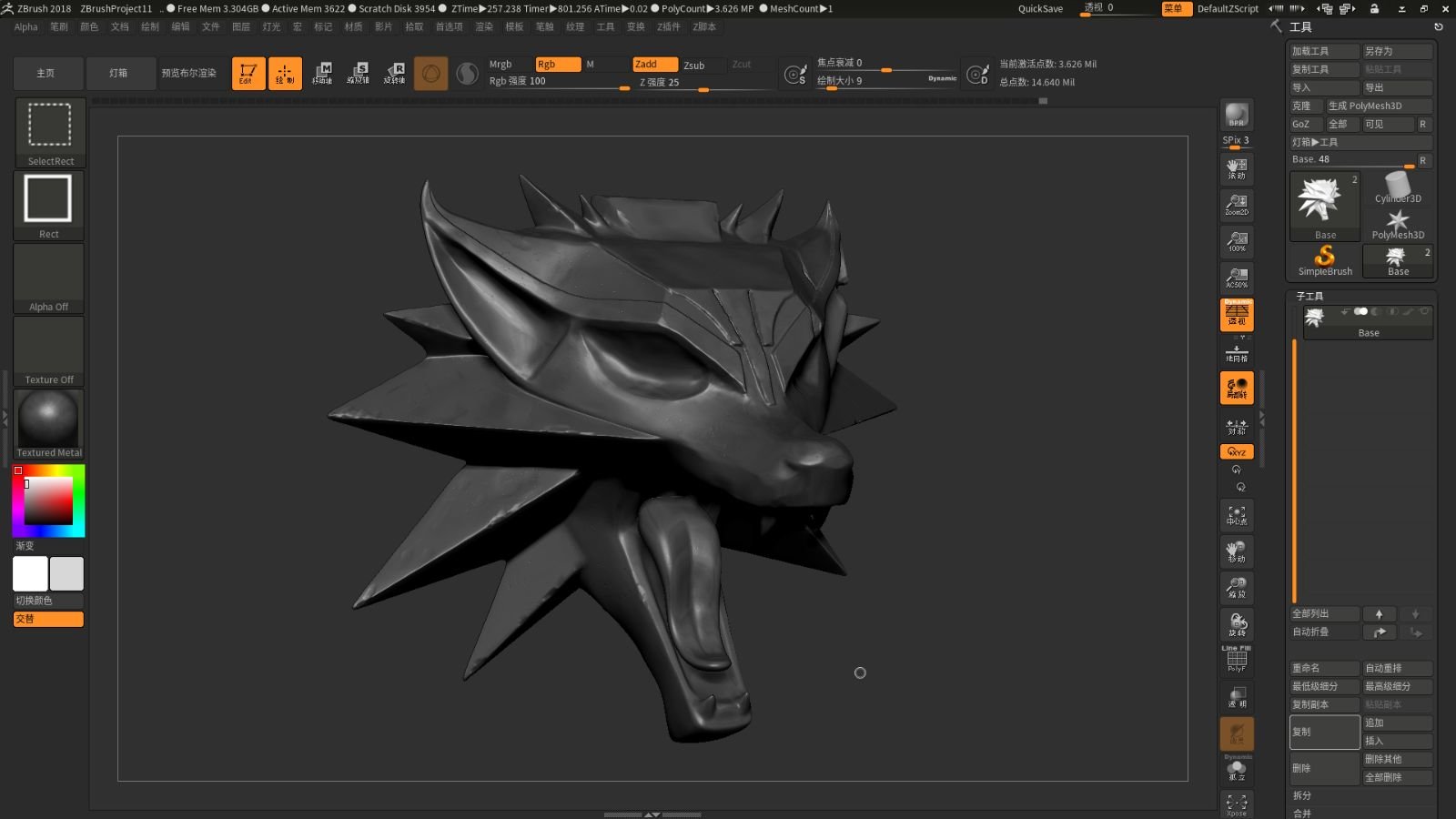
Task: Open the 笔刷 brush menu
Action: point(59,27)
